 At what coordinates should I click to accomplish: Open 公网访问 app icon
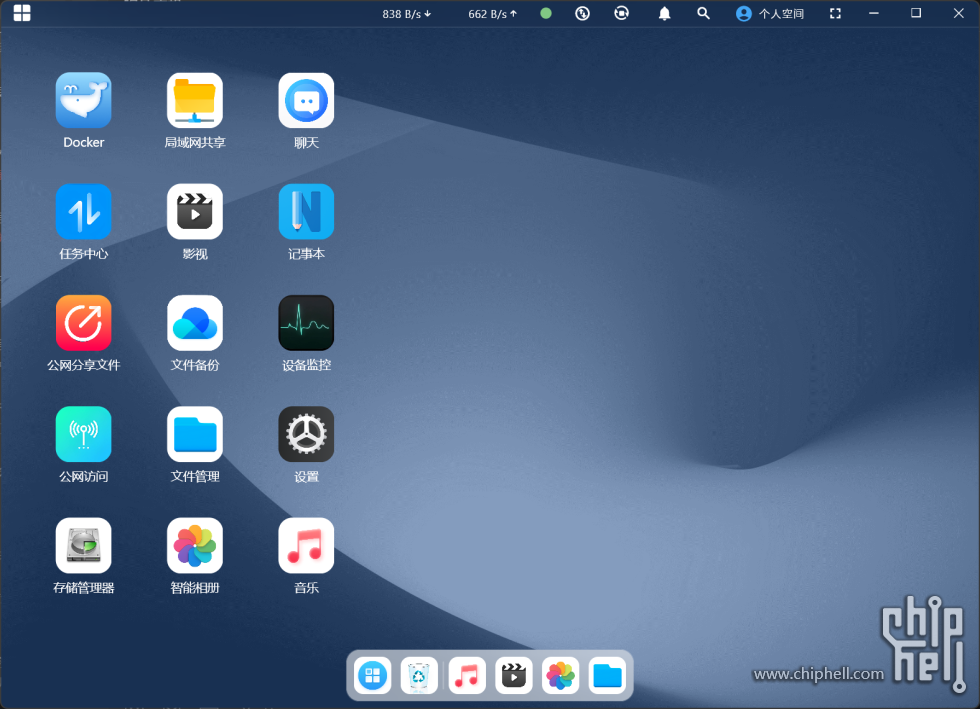tap(84, 435)
